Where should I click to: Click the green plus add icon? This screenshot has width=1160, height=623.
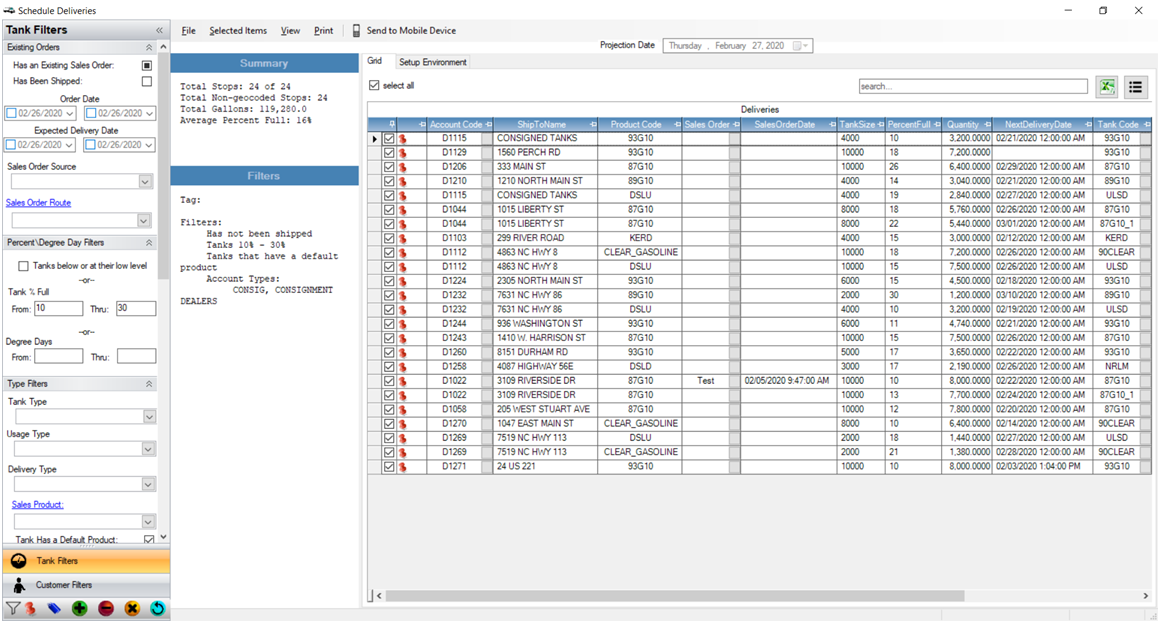[x=80, y=608]
